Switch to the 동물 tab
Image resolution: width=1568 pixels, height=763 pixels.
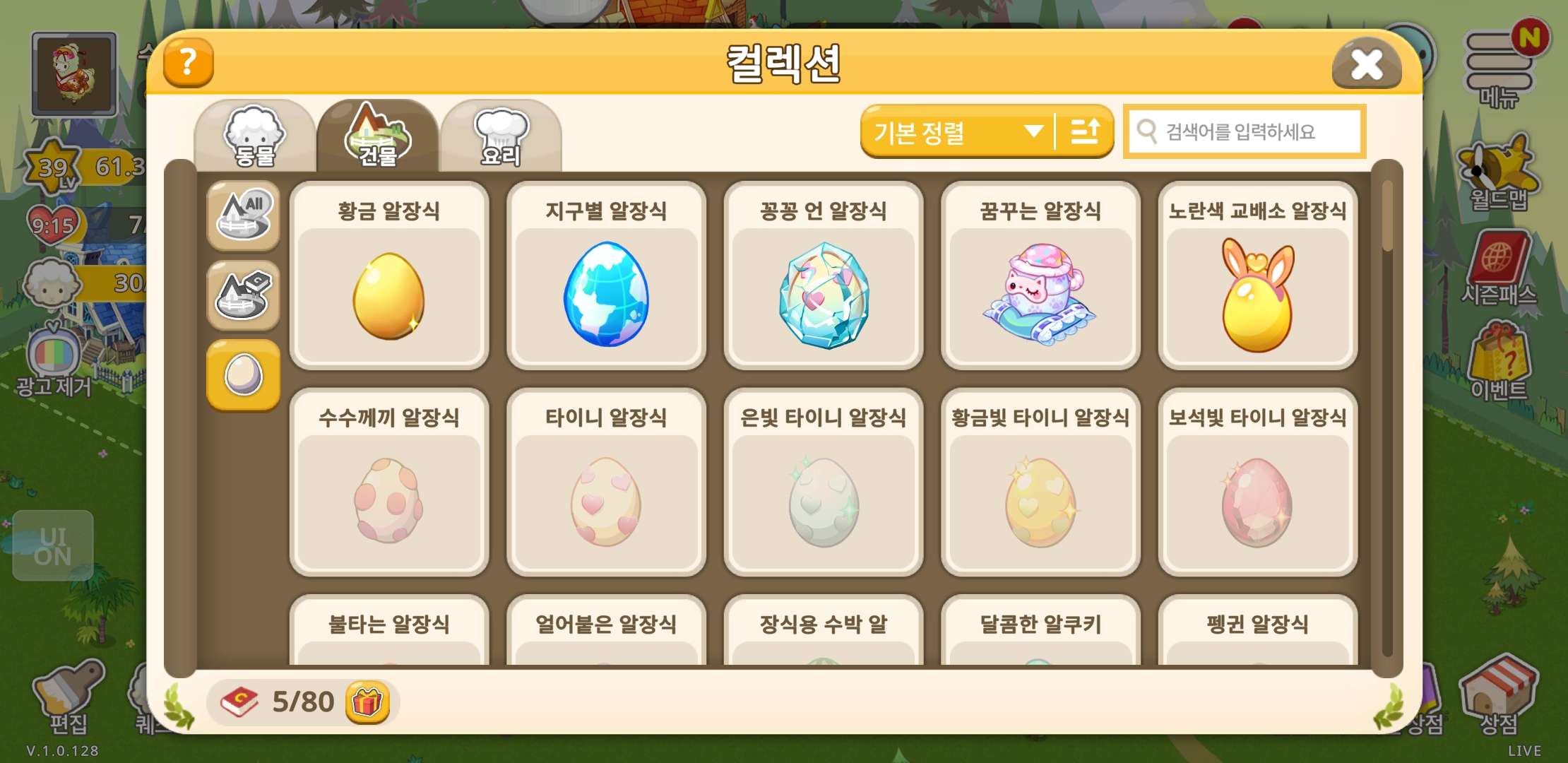tap(255, 136)
